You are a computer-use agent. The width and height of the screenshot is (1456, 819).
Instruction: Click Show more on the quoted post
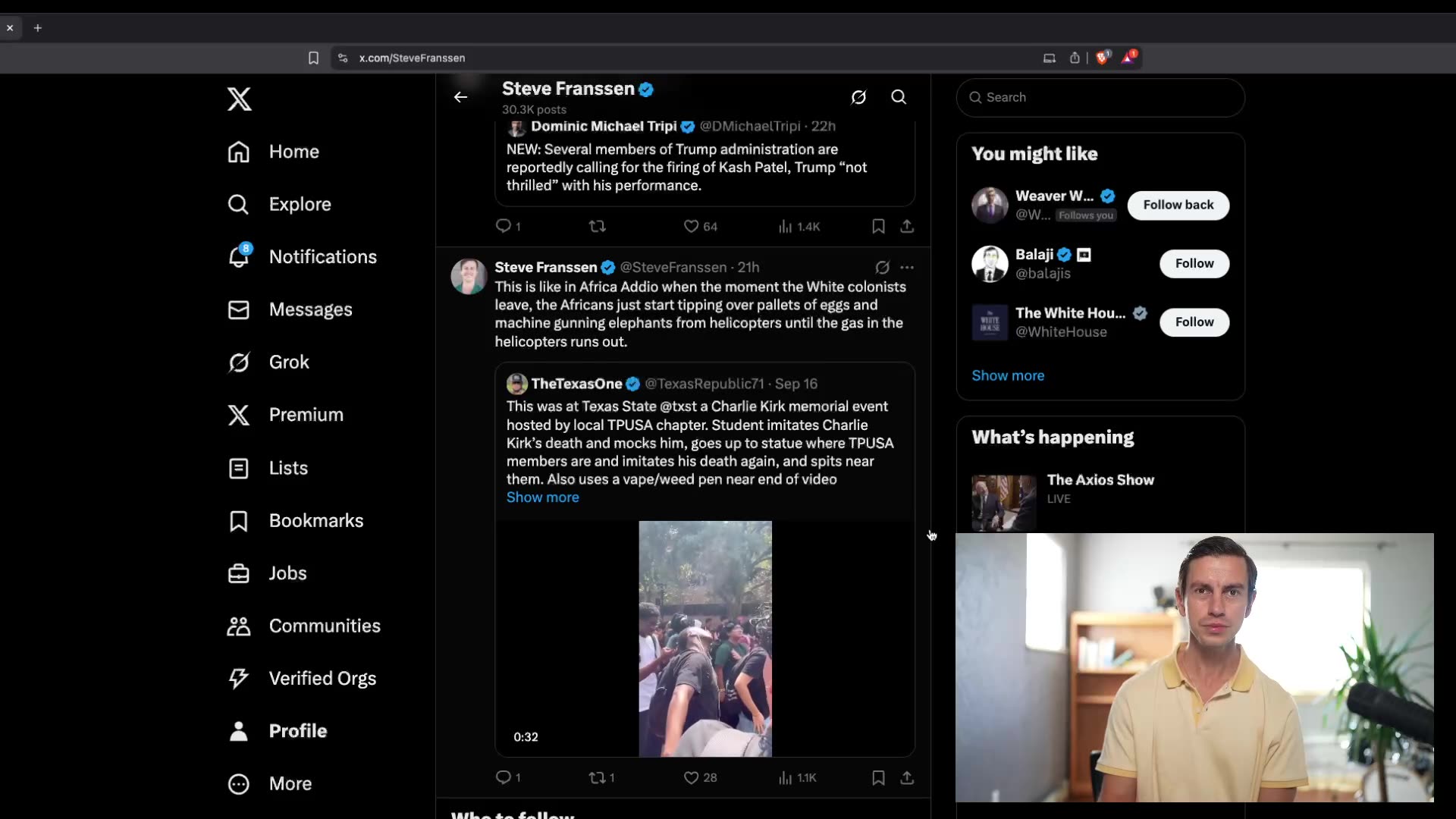(x=542, y=497)
